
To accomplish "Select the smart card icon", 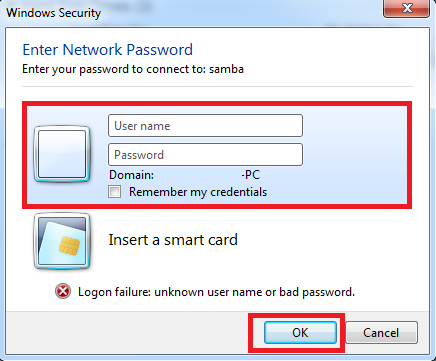I will tap(62, 241).
